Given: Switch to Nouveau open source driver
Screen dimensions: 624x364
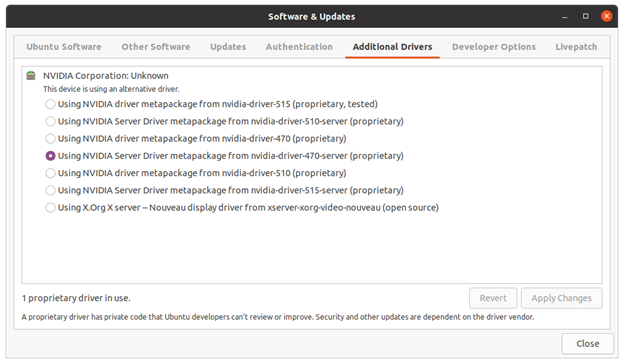Looking at the screenshot, I should coord(50,208).
